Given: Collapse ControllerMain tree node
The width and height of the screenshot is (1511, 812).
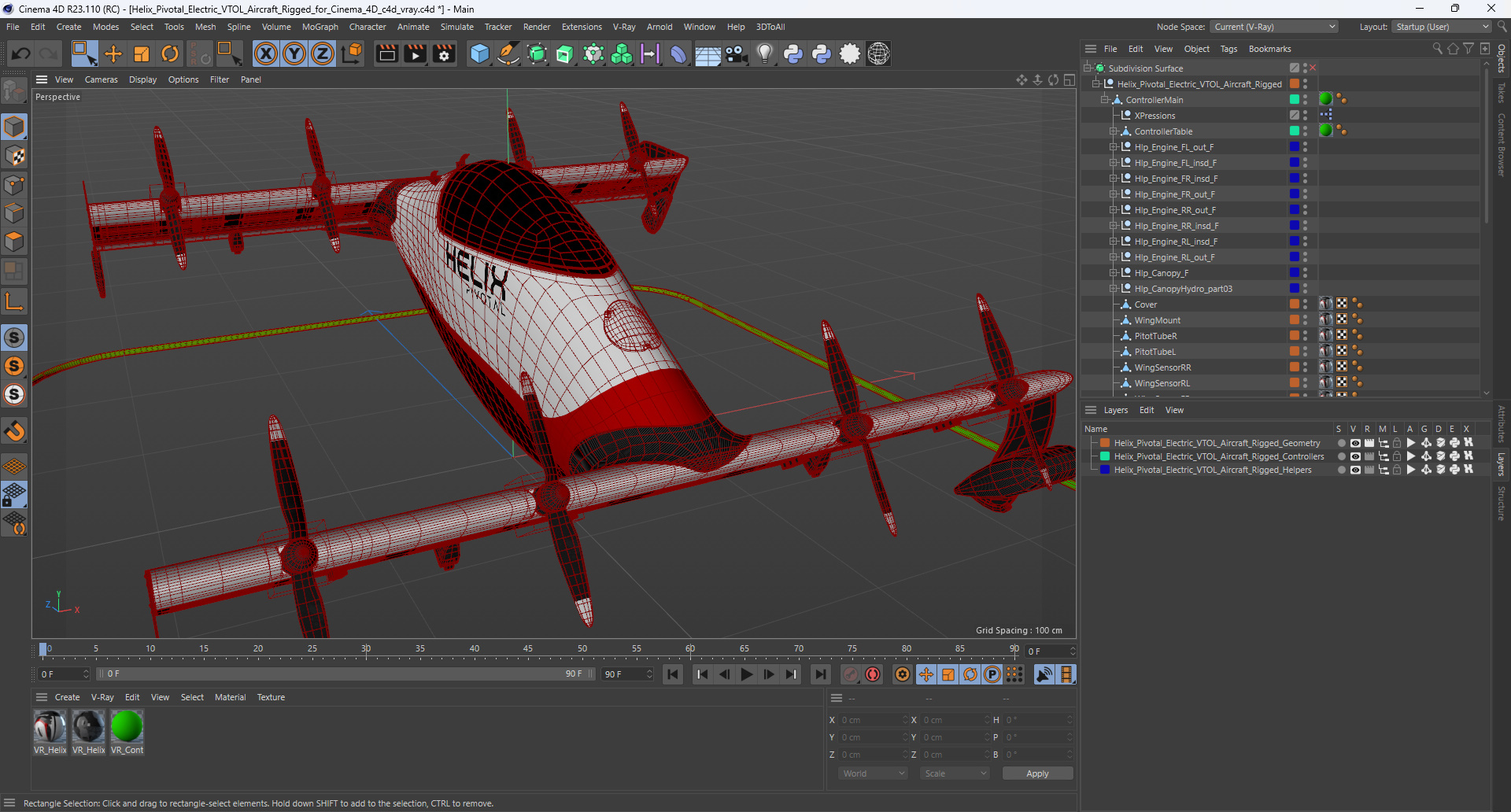Looking at the screenshot, I should [x=1104, y=100].
